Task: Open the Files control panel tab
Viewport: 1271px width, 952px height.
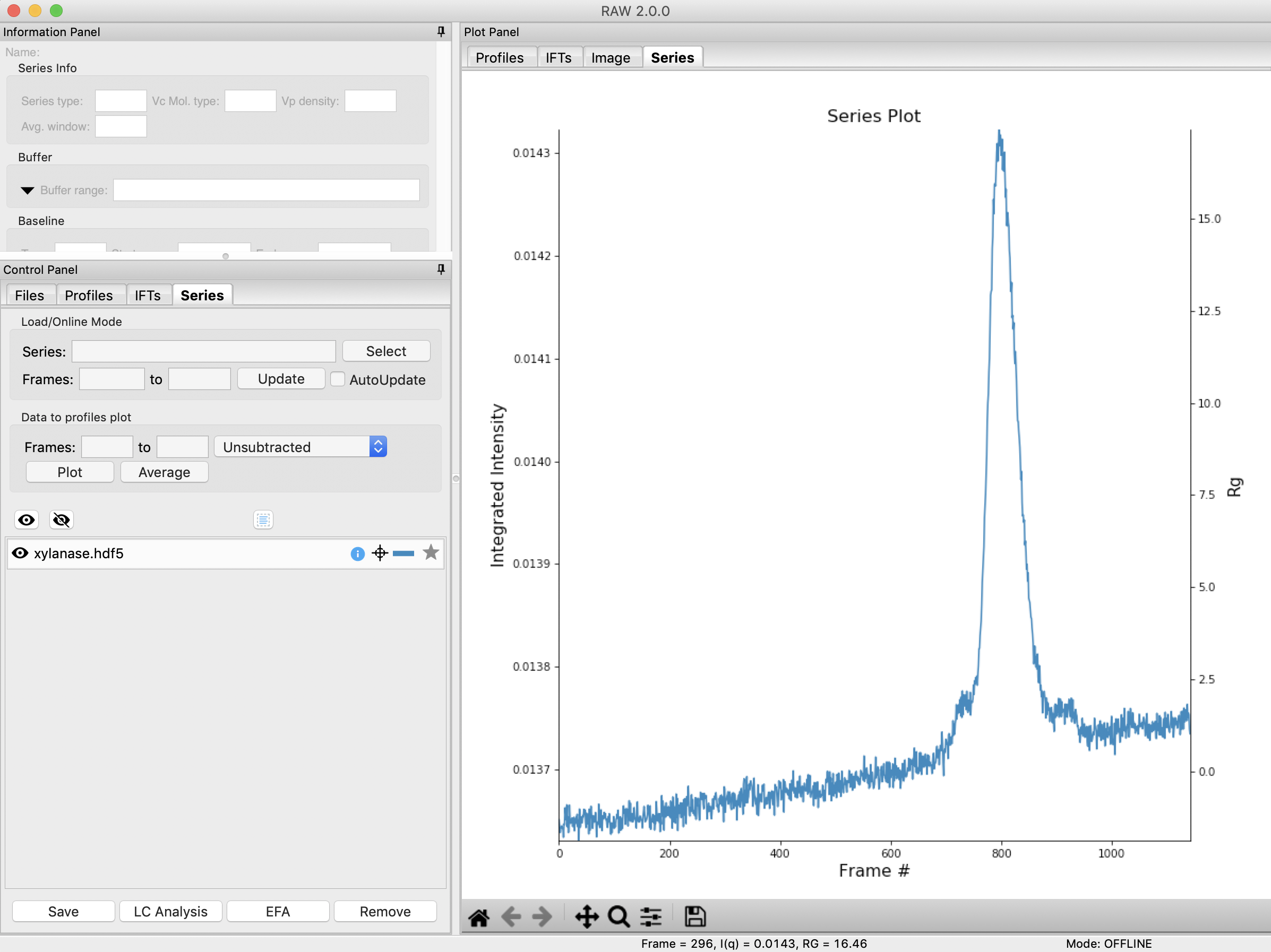Action: pyautogui.click(x=29, y=296)
